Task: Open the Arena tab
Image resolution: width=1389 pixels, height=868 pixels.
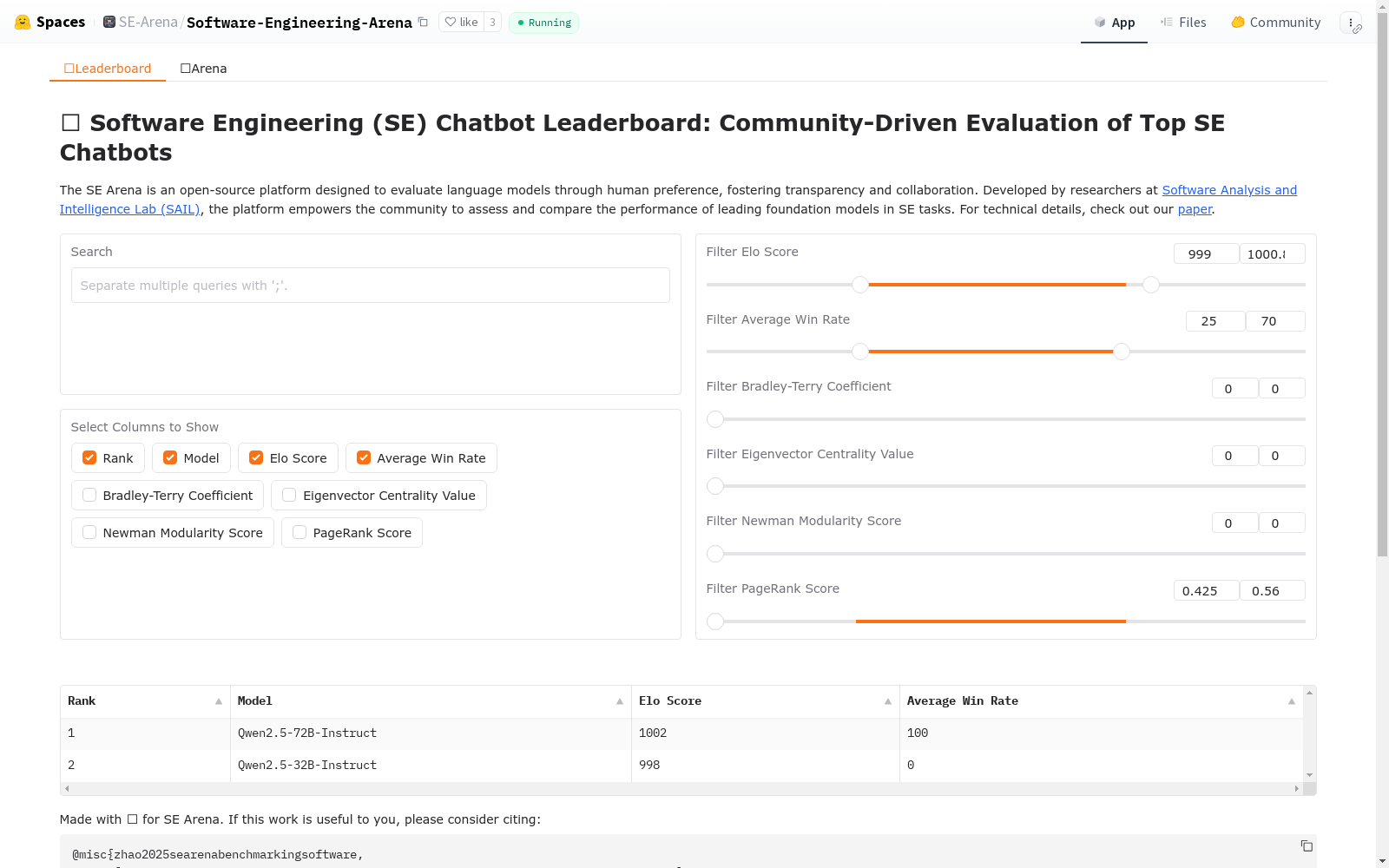Action: pos(203,69)
